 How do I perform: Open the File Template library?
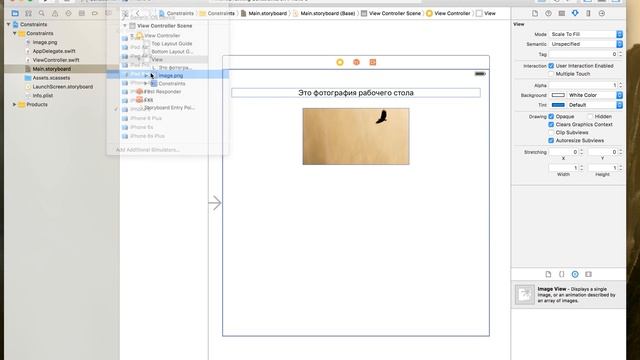tap(548, 274)
